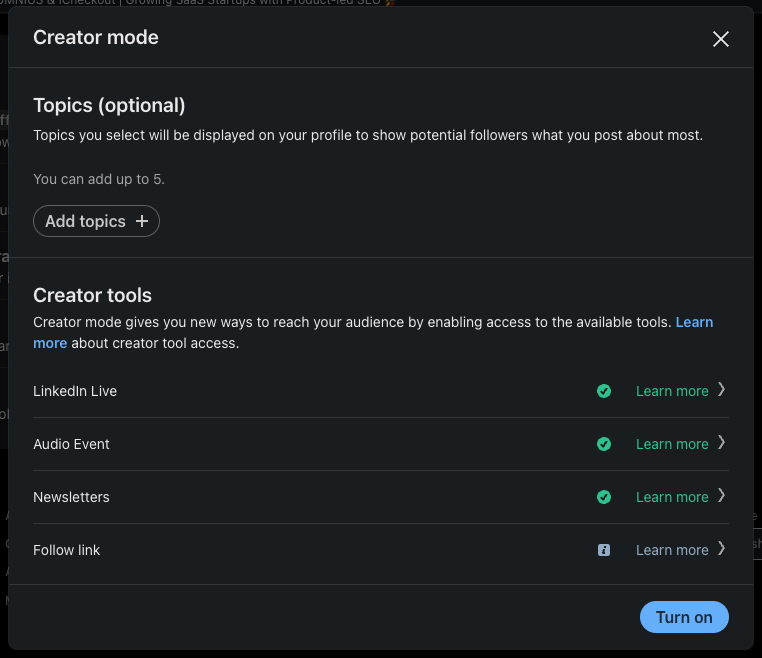
Task: Expand the Audio Event row chevron
Action: tap(722, 443)
